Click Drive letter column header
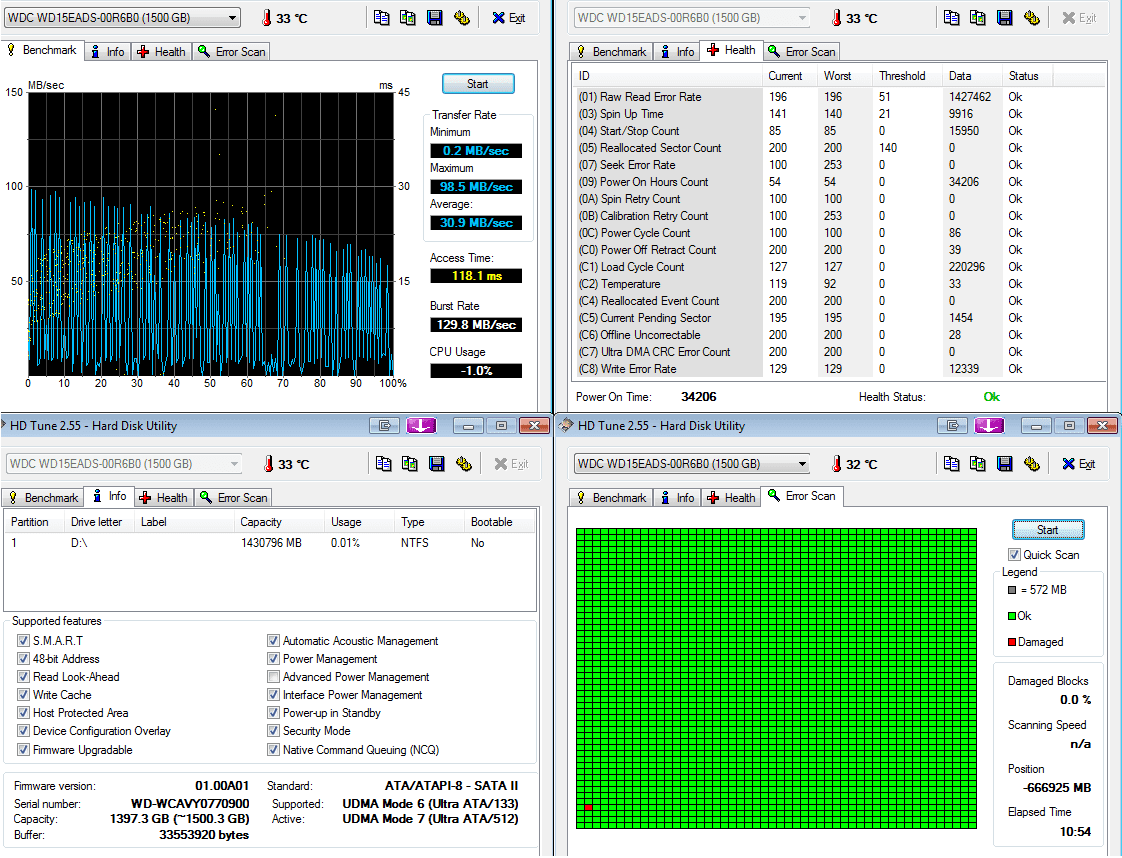Screen dimensions: 1122x858 97,522
